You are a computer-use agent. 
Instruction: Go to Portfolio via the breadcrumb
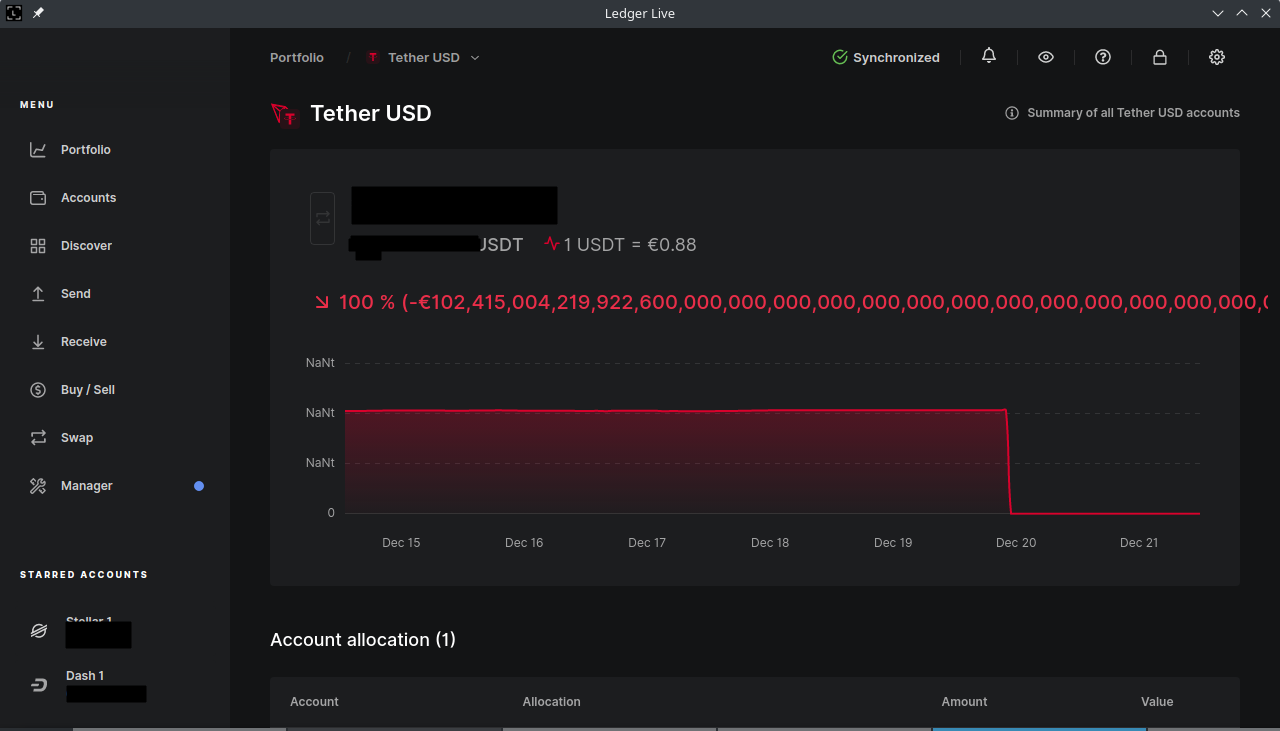[296, 57]
